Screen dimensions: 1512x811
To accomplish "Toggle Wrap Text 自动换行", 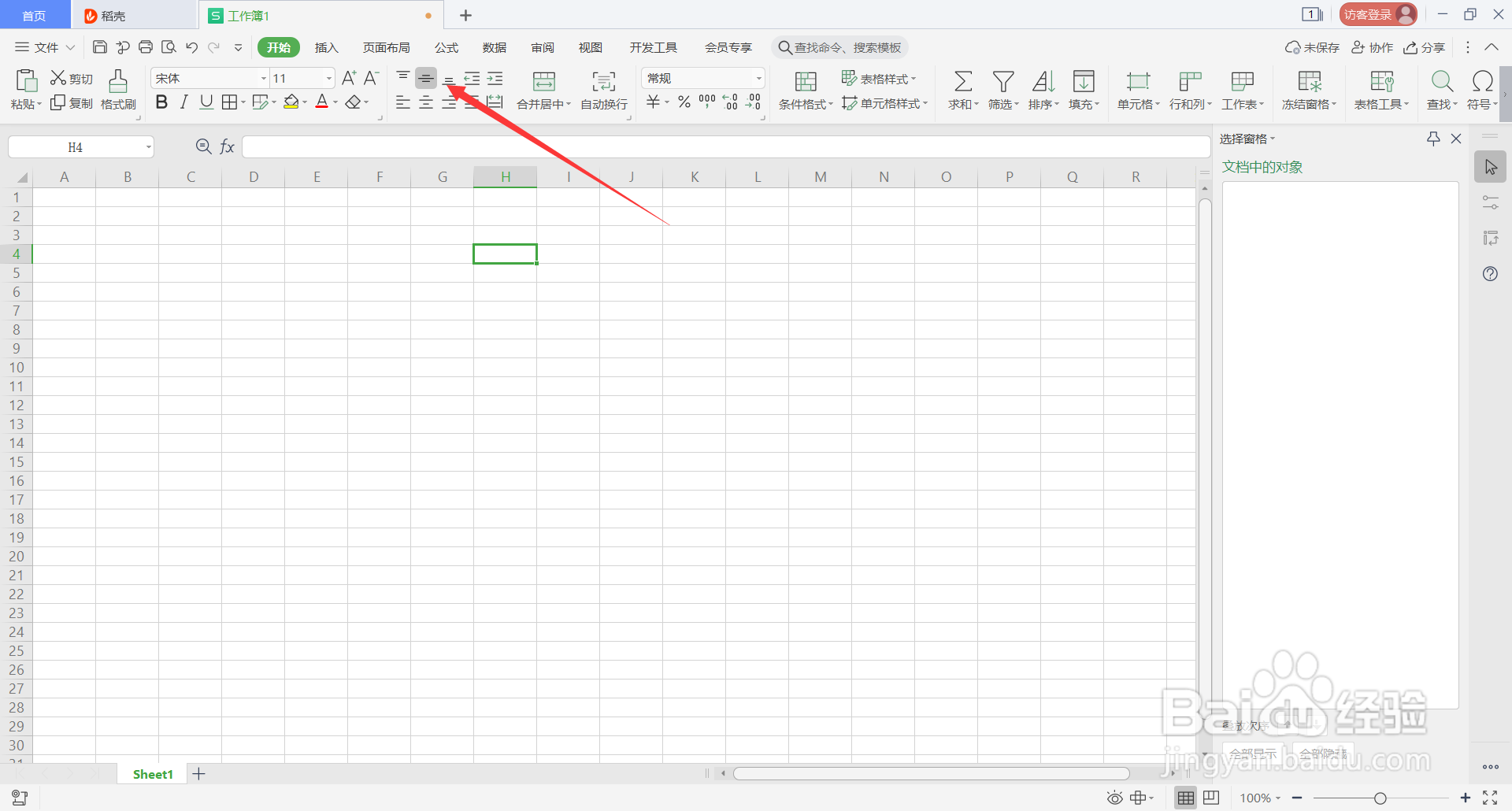I will point(604,90).
